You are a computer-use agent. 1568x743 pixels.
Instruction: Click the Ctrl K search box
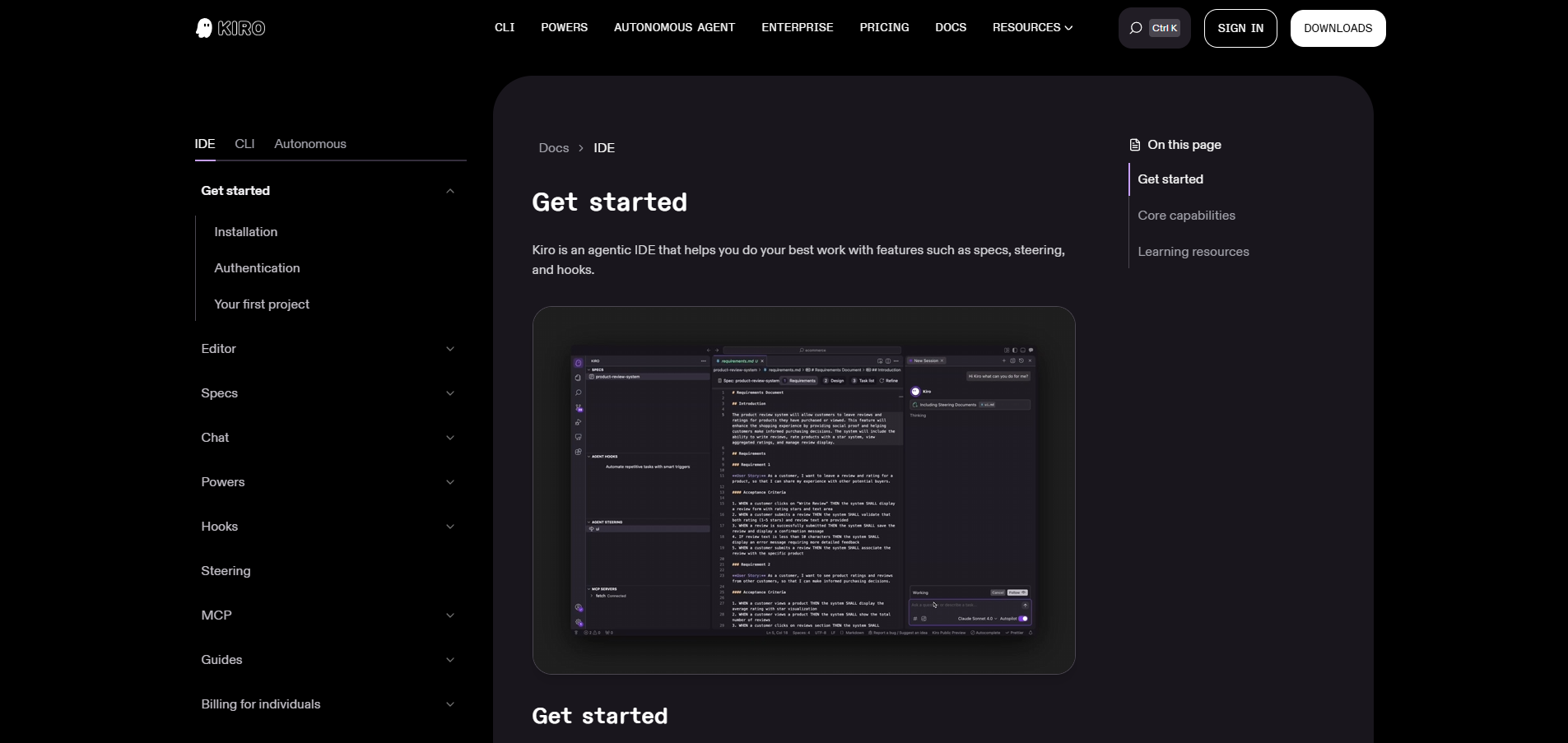coord(1154,28)
